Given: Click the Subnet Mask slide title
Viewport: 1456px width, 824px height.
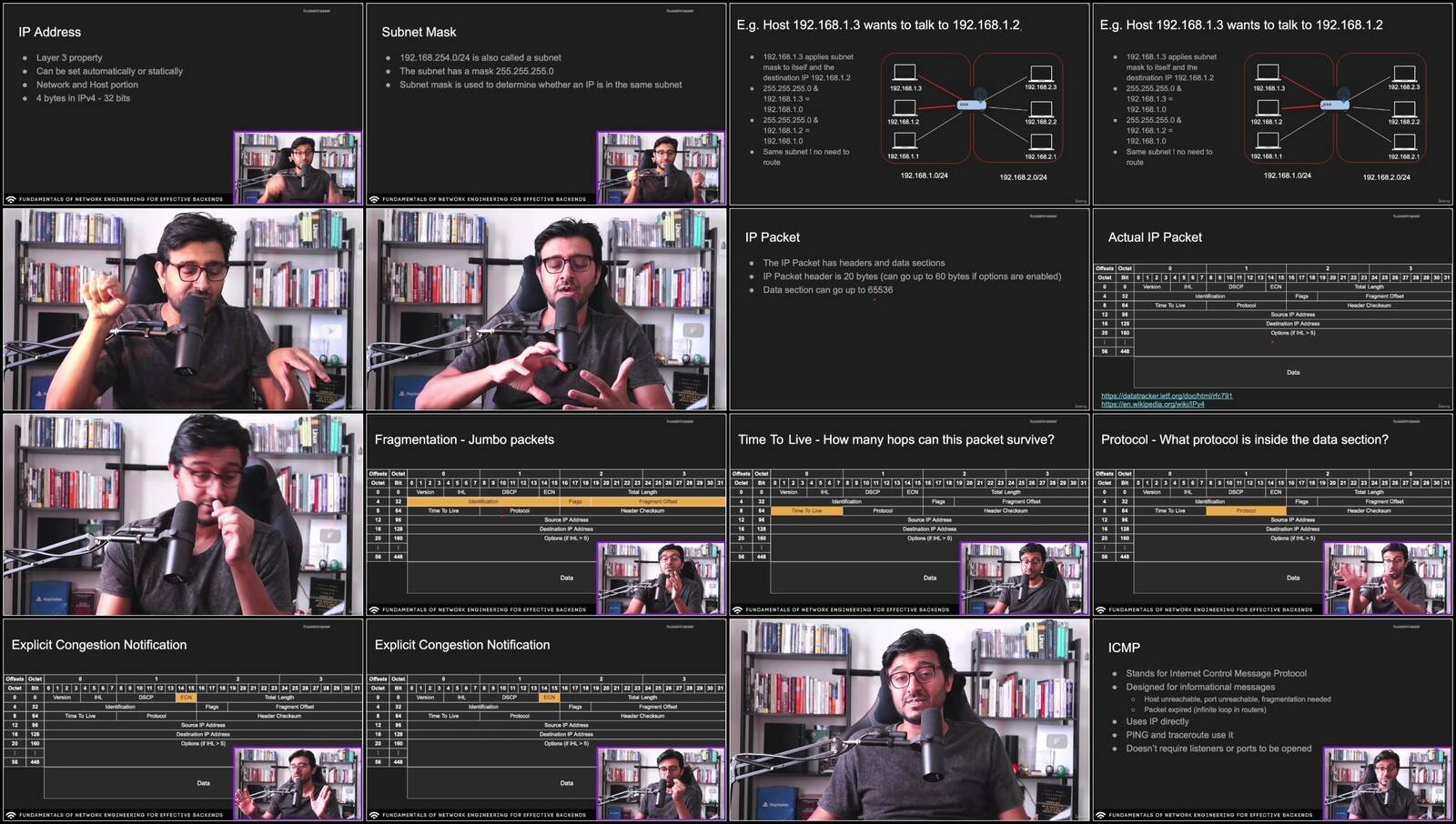Looking at the screenshot, I should [419, 32].
